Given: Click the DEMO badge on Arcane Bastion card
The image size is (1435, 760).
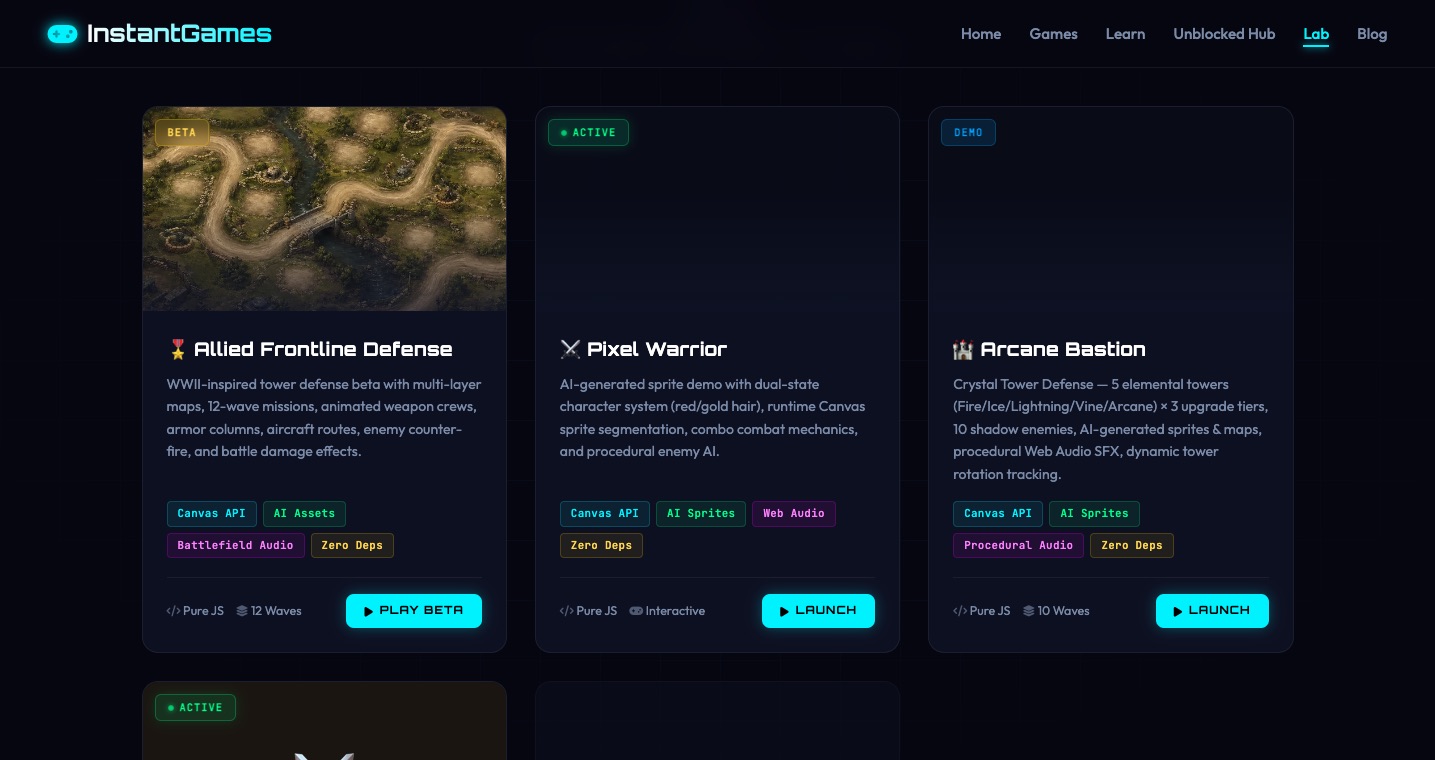Looking at the screenshot, I should (x=968, y=133).
